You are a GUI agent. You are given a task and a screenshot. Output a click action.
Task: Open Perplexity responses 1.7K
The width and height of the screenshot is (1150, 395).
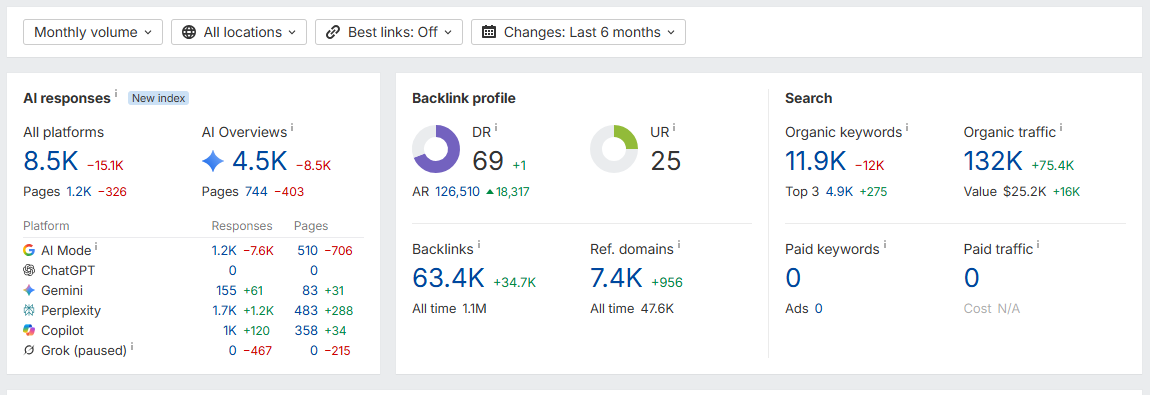224,311
